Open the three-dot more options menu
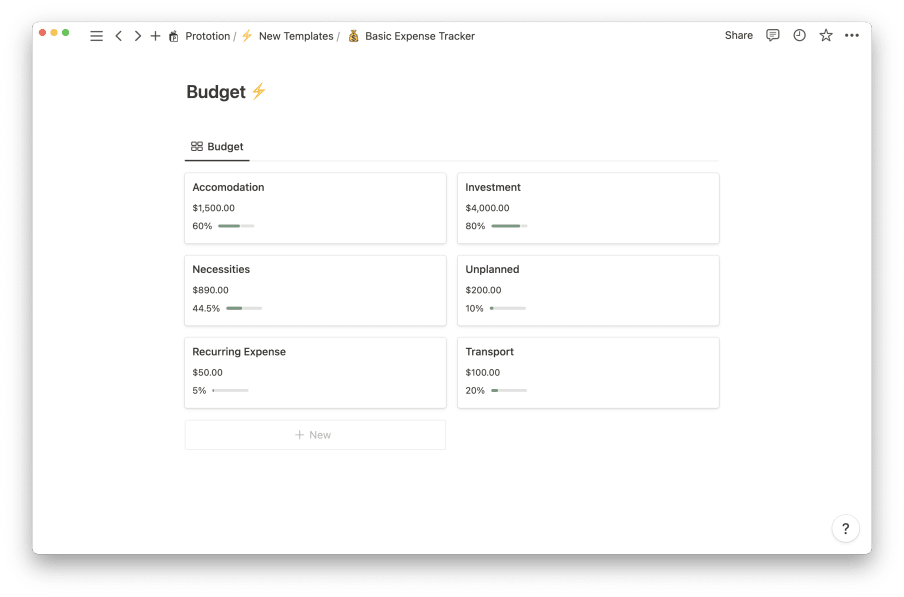 [x=852, y=35]
